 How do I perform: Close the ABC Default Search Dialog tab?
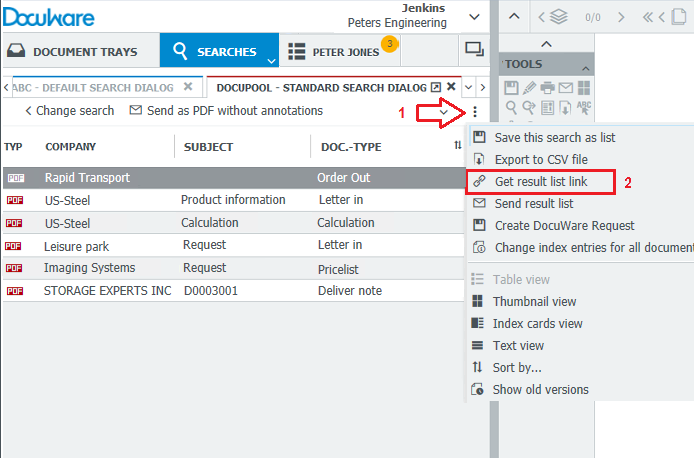click(188, 87)
